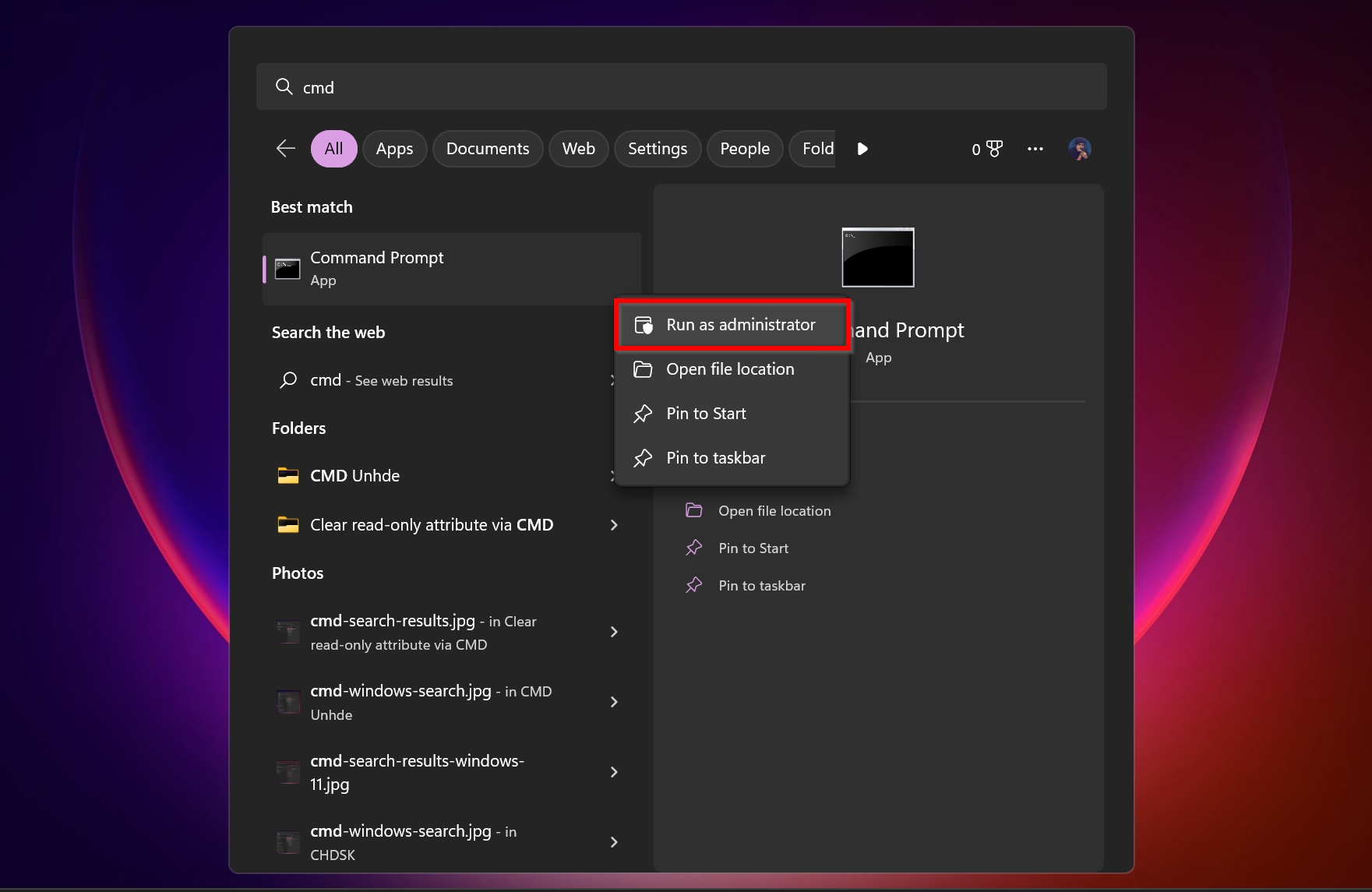Expand the cmd-search-results.jpg chevron
Viewport: 1372px width, 892px height.
click(x=614, y=632)
